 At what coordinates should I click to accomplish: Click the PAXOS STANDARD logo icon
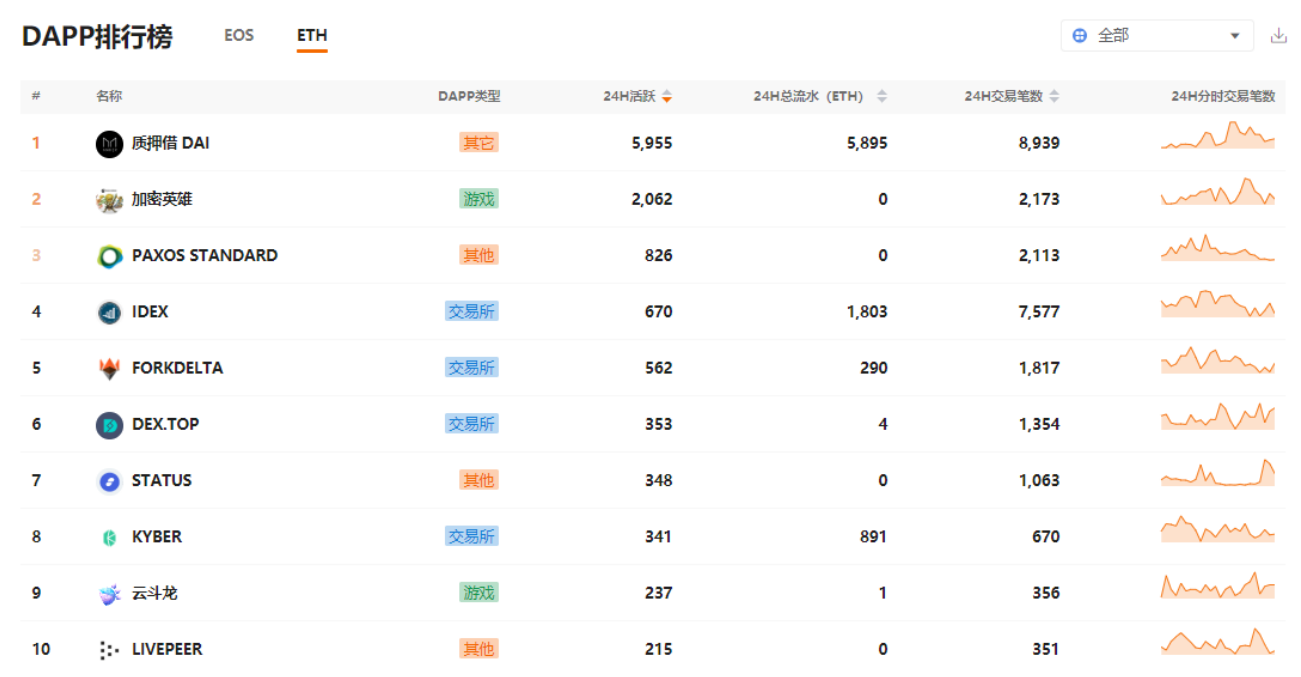[109, 256]
